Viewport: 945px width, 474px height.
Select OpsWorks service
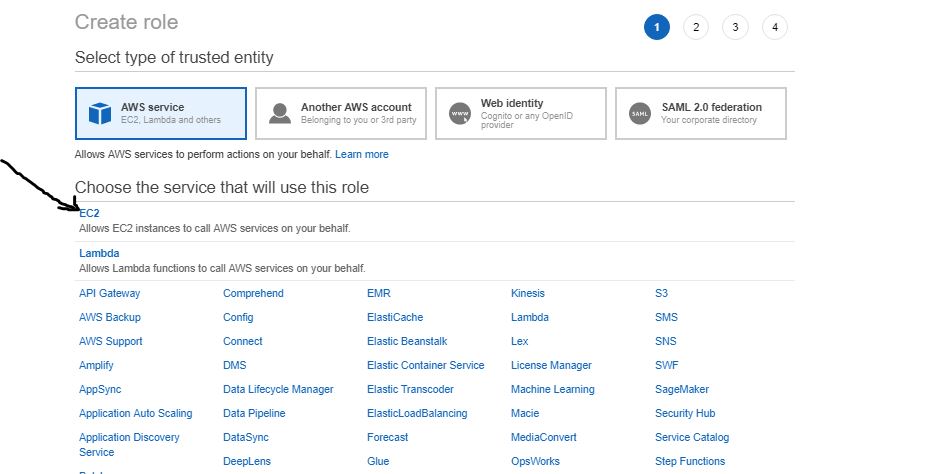[535, 461]
